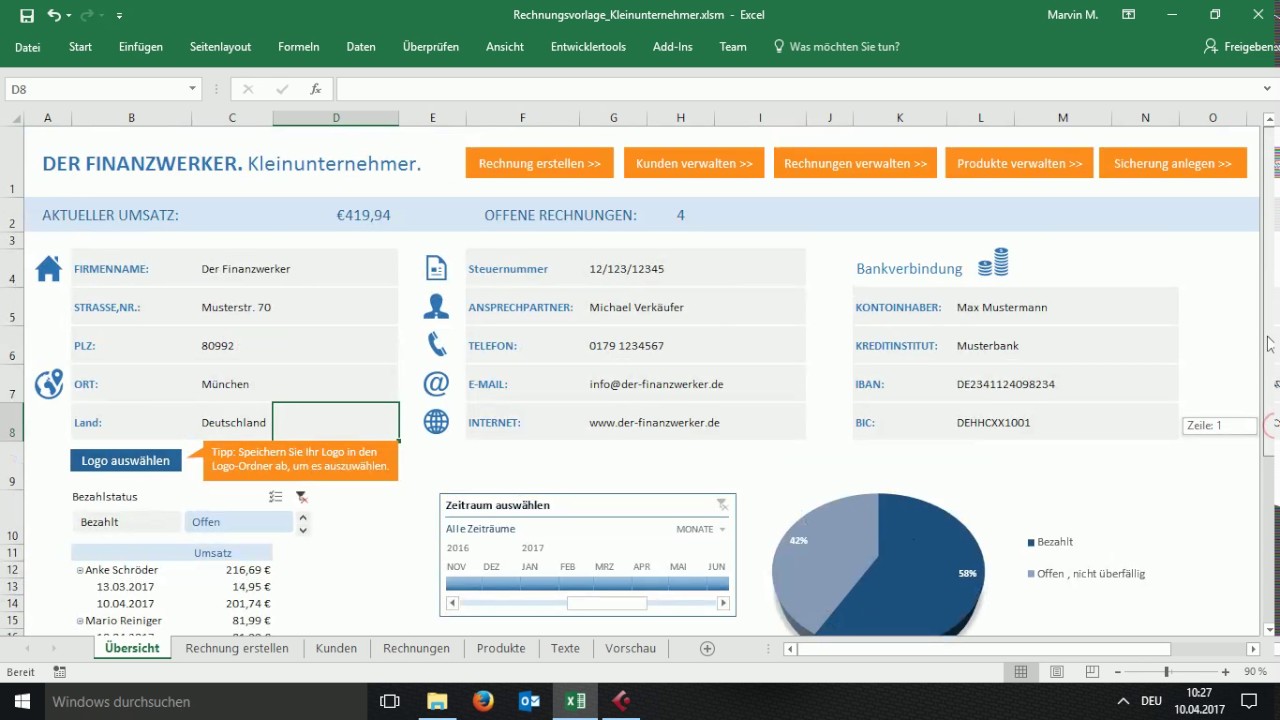
Task: Collapse the Mario Reiniger pivot row
Action: pyautogui.click(x=80, y=621)
